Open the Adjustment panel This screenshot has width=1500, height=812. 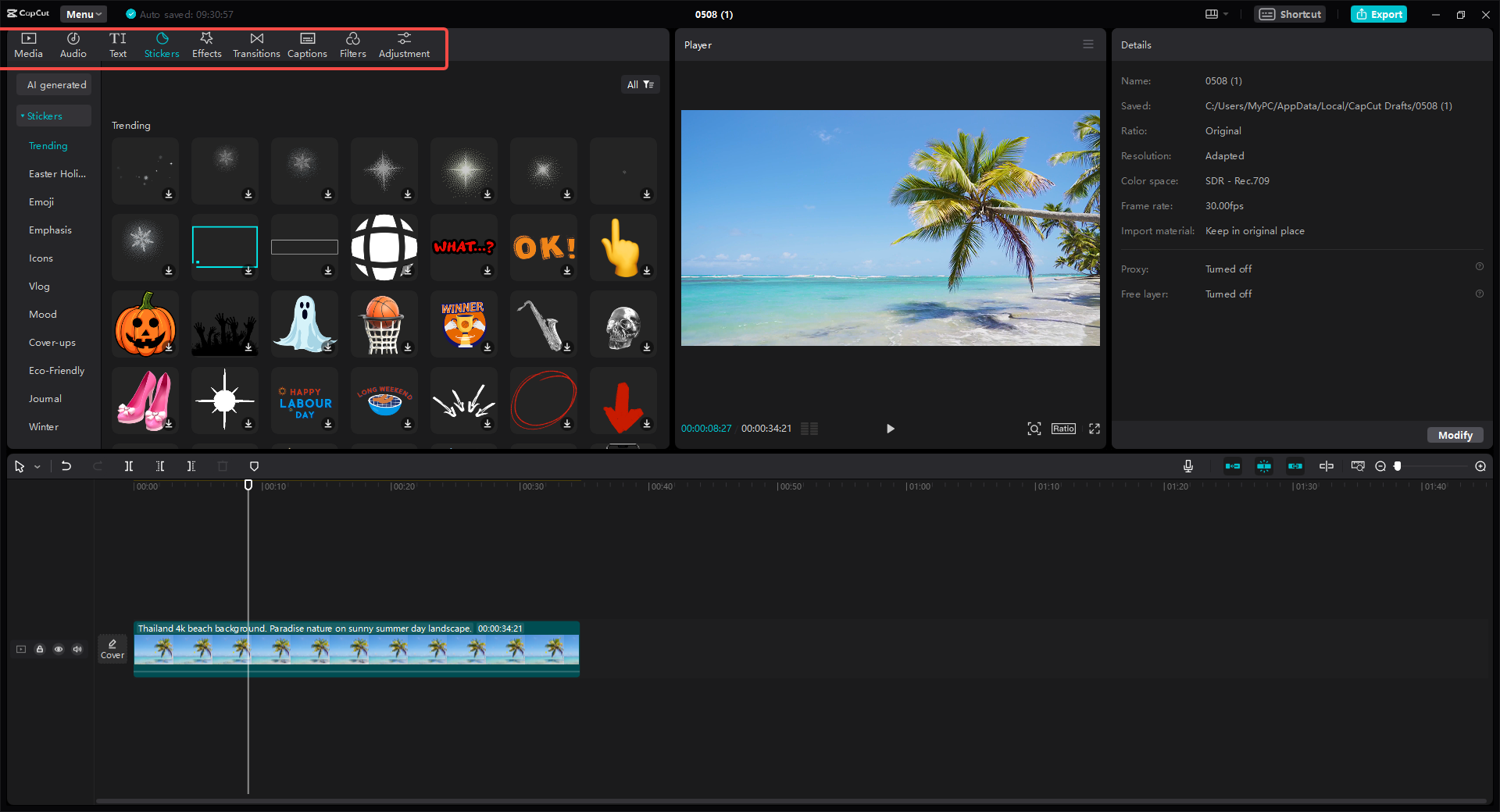(404, 45)
